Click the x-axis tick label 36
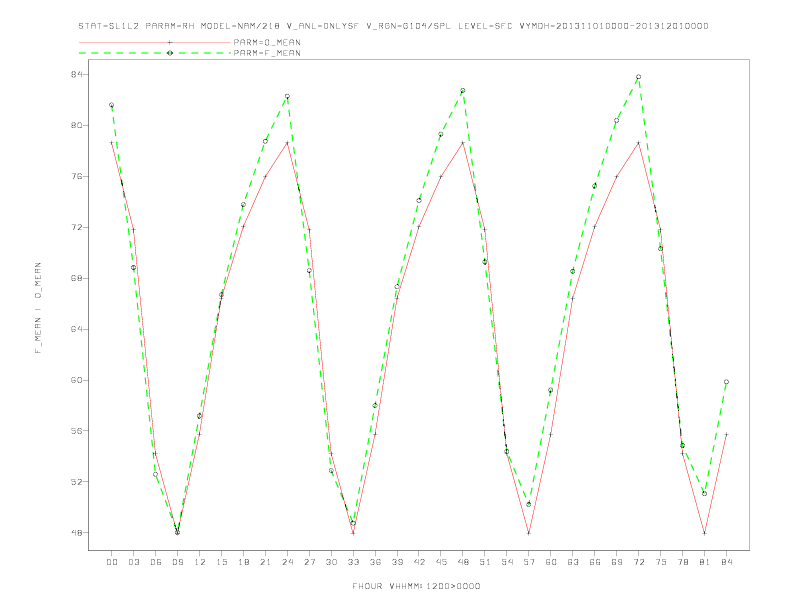The height and width of the screenshot is (612, 792). [x=375, y=562]
